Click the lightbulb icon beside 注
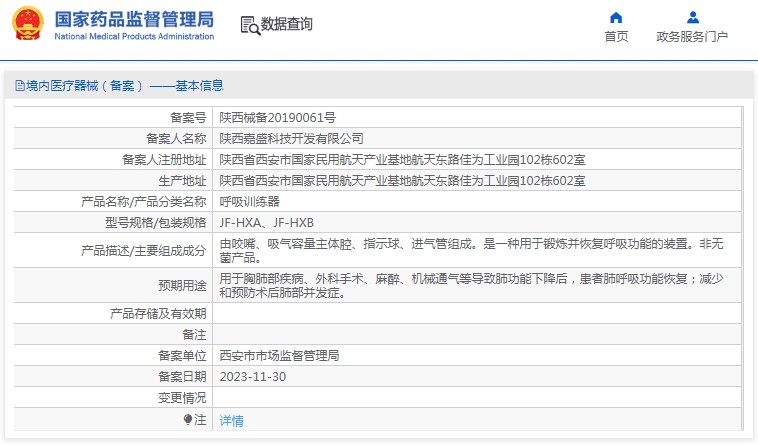Image resolution: width=758 pixels, height=445 pixels. pos(188,419)
